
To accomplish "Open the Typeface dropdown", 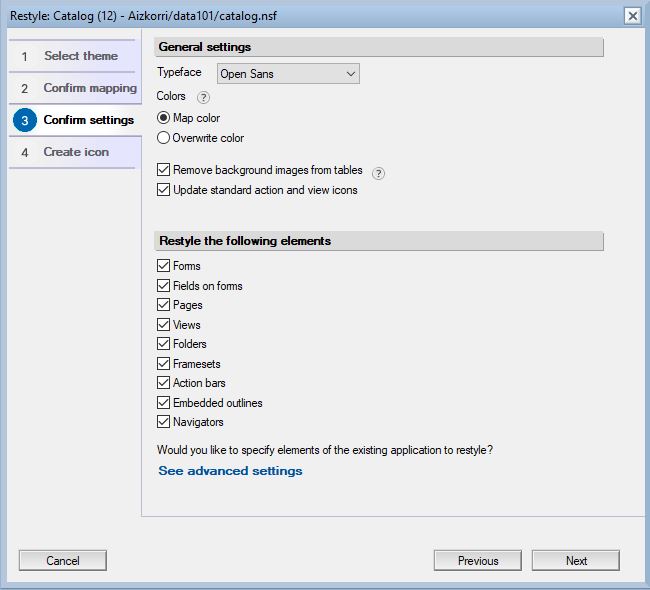I will (288, 73).
